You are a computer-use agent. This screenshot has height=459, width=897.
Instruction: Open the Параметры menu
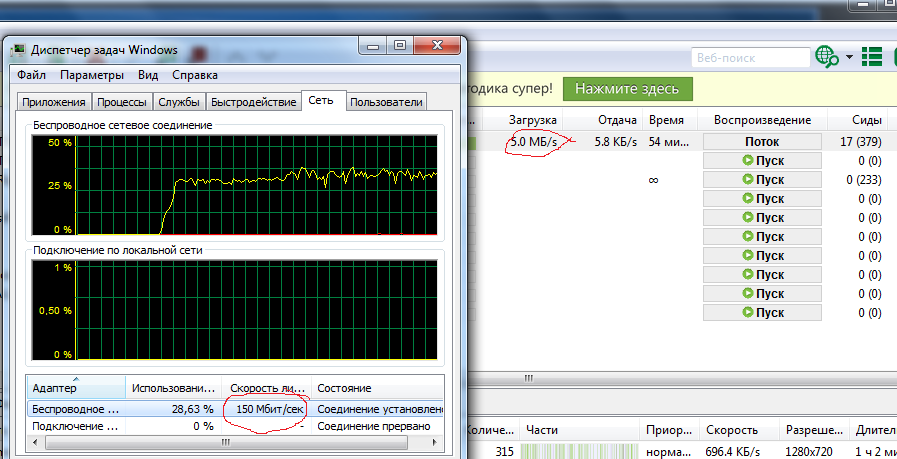tap(91, 75)
